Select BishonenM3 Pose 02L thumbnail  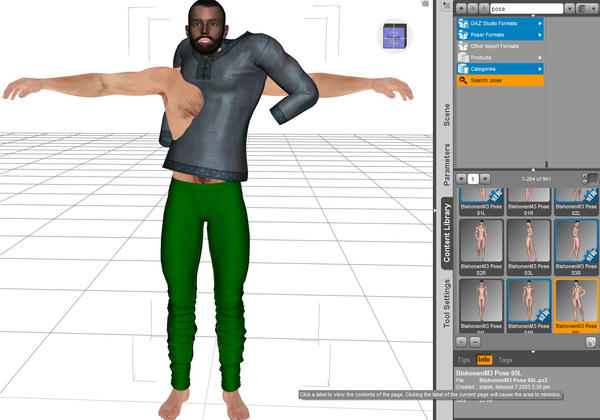pos(576,202)
